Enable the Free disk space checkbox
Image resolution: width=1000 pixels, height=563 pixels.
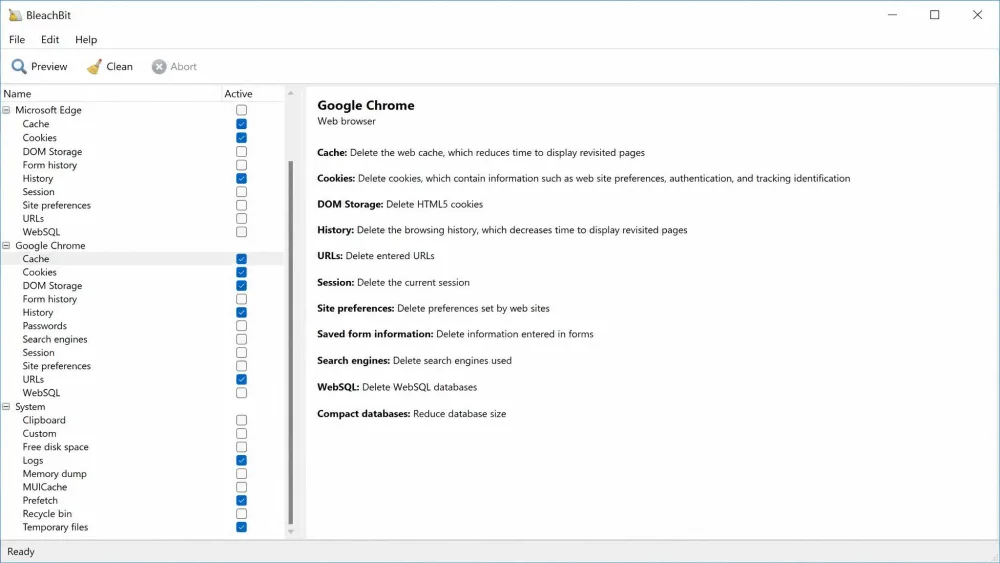click(241, 447)
